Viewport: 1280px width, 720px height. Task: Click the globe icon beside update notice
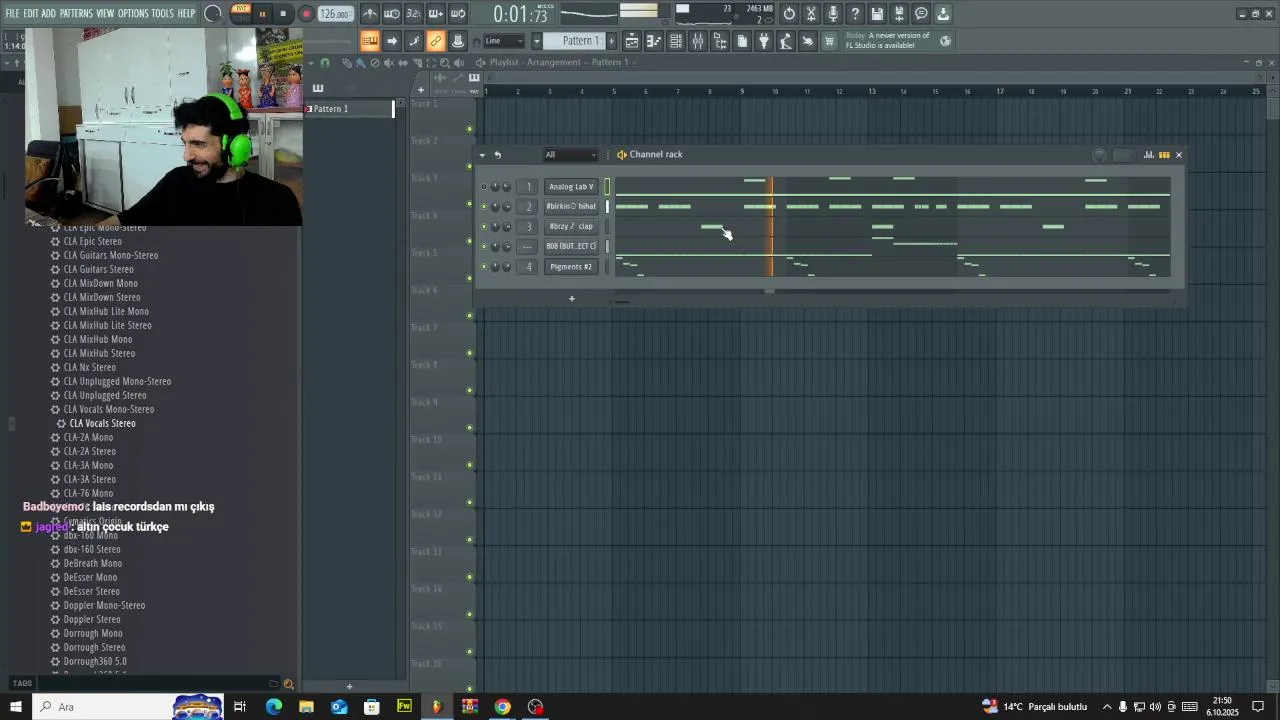[x=945, y=41]
